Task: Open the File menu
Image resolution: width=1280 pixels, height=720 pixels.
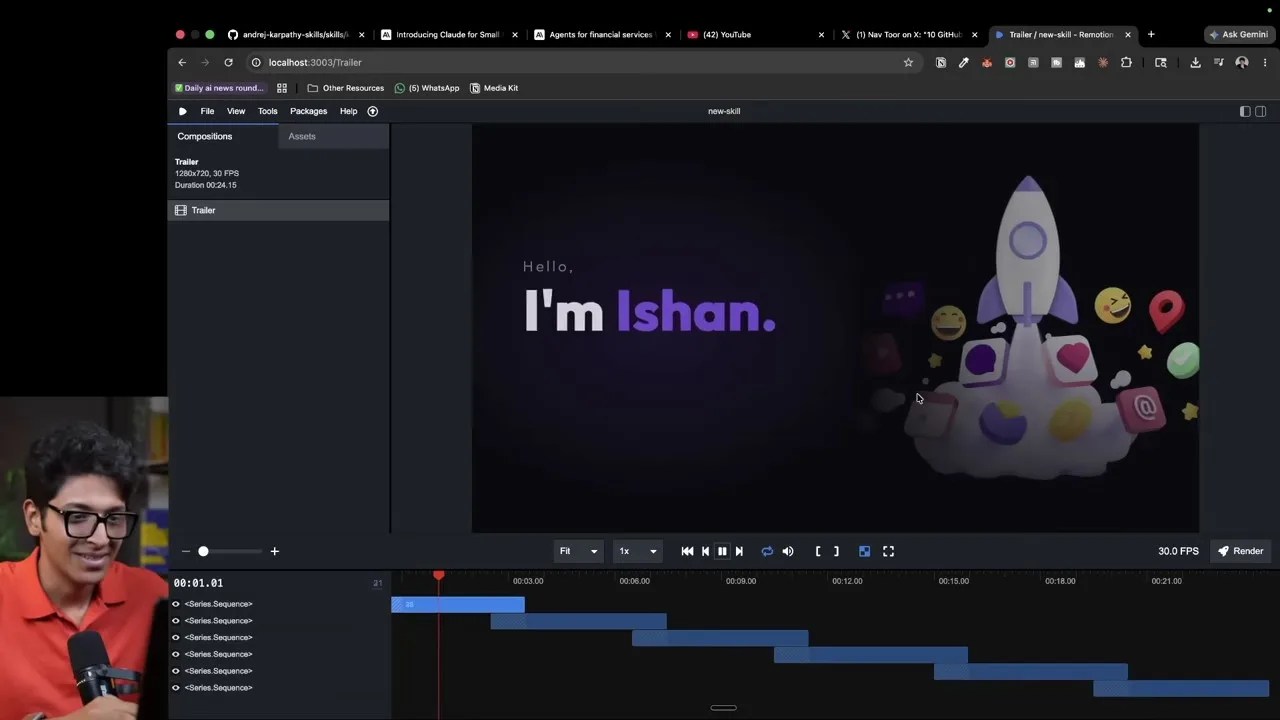Action: tap(207, 111)
